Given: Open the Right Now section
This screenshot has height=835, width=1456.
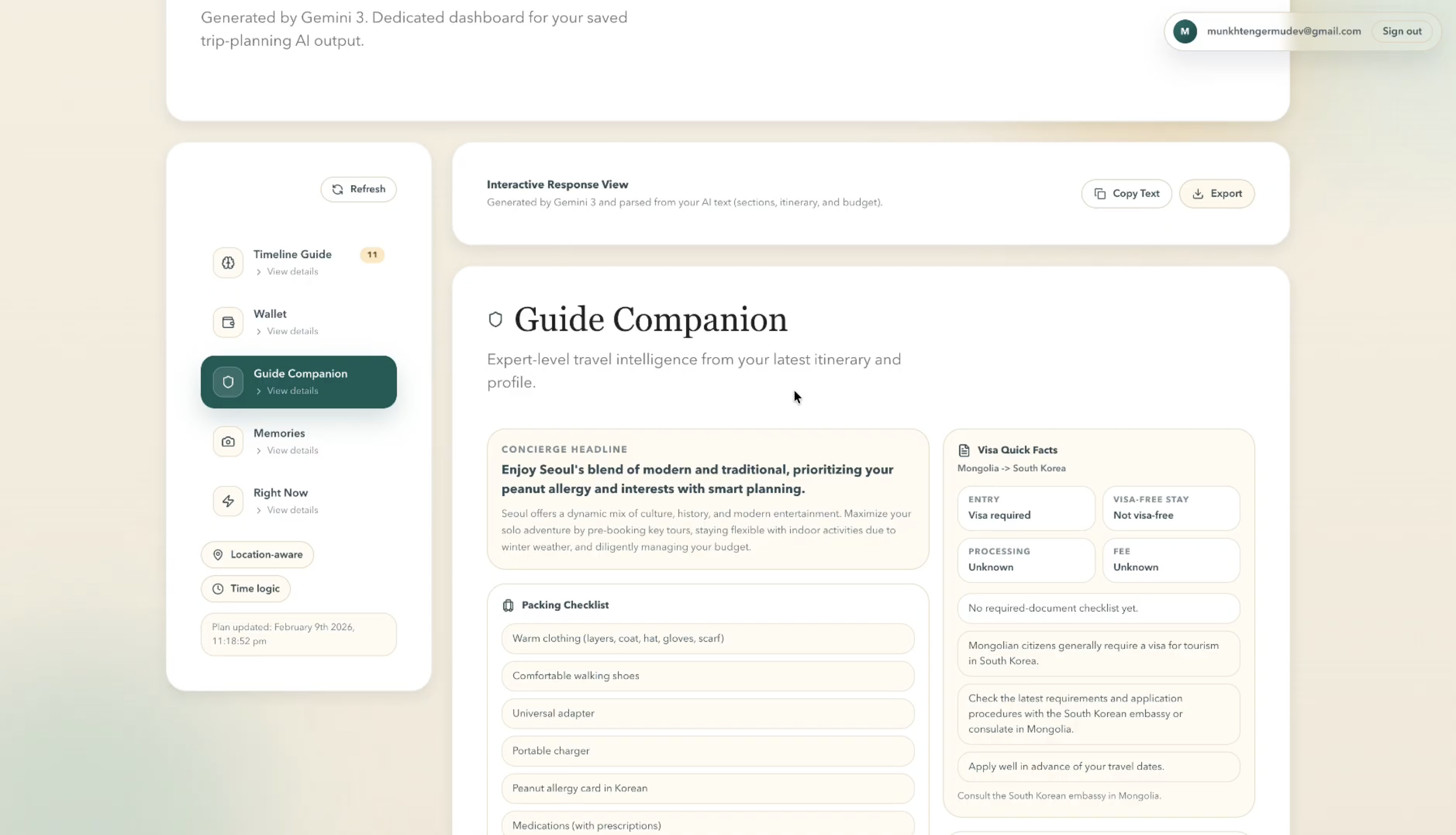Looking at the screenshot, I should pos(281,493).
